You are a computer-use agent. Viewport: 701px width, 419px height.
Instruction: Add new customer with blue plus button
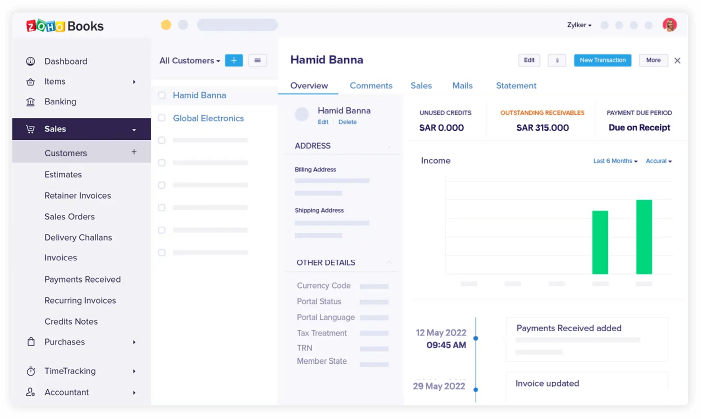pyautogui.click(x=234, y=60)
